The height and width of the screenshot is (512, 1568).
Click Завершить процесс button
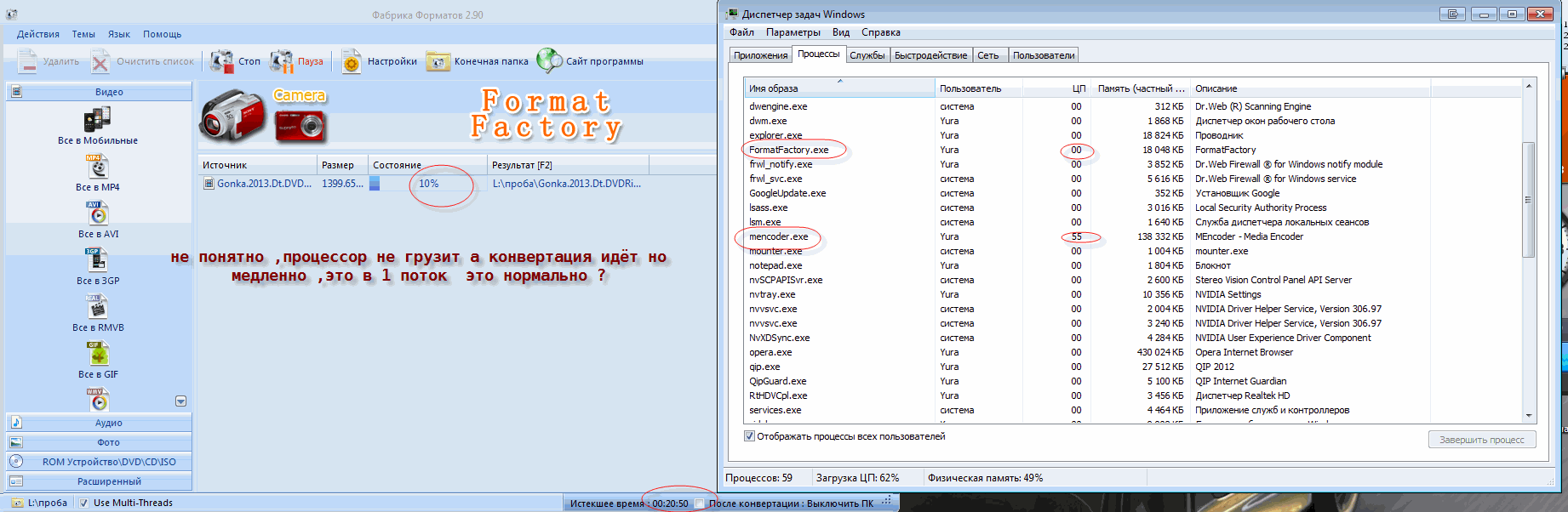[x=1482, y=440]
